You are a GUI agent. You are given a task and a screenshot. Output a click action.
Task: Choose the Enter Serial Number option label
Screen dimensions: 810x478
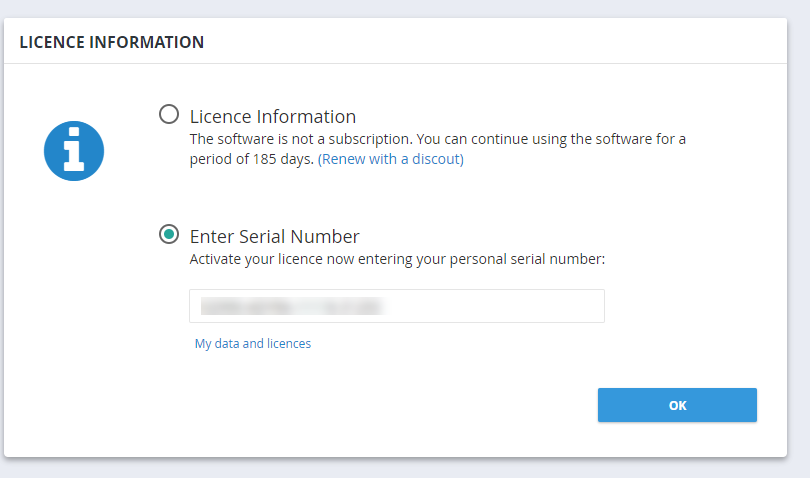(x=274, y=236)
